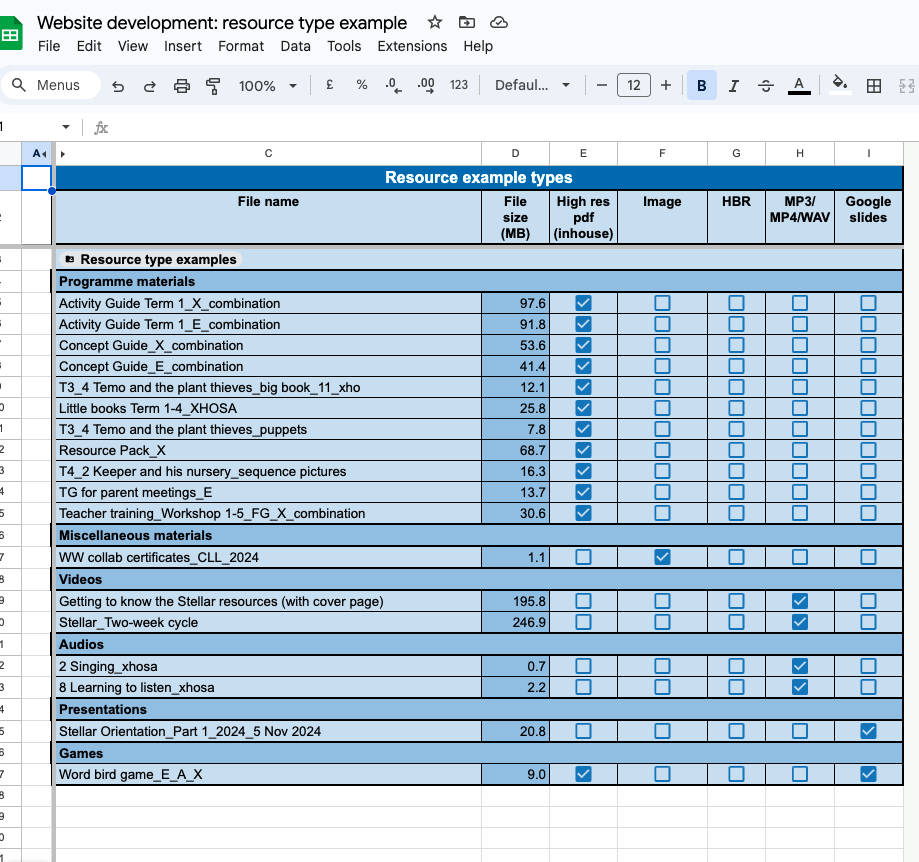Open the fill color picker
The width and height of the screenshot is (919, 862).
[840, 86]
